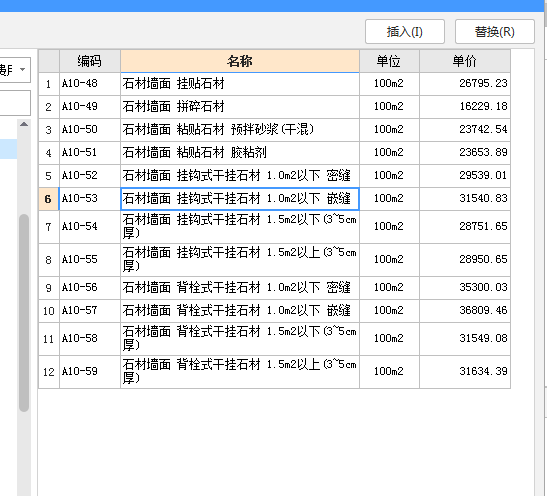Select code cell A10-54

pos(90,227)
